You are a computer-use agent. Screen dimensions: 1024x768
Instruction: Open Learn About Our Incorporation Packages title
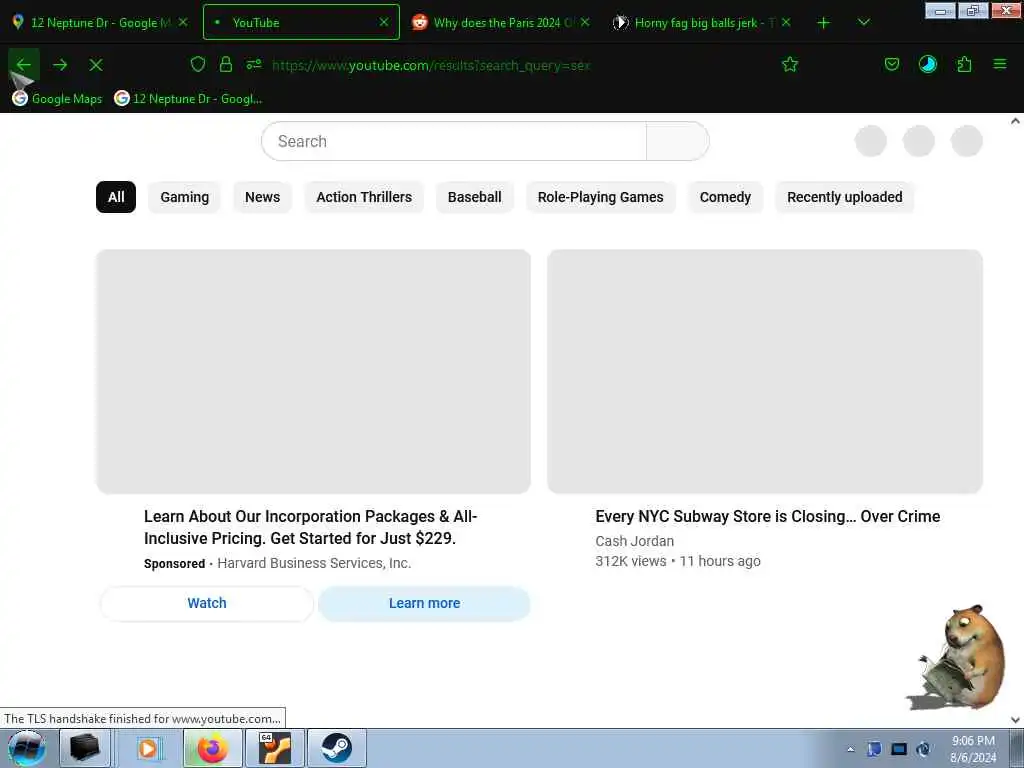[x=311, y=527]
